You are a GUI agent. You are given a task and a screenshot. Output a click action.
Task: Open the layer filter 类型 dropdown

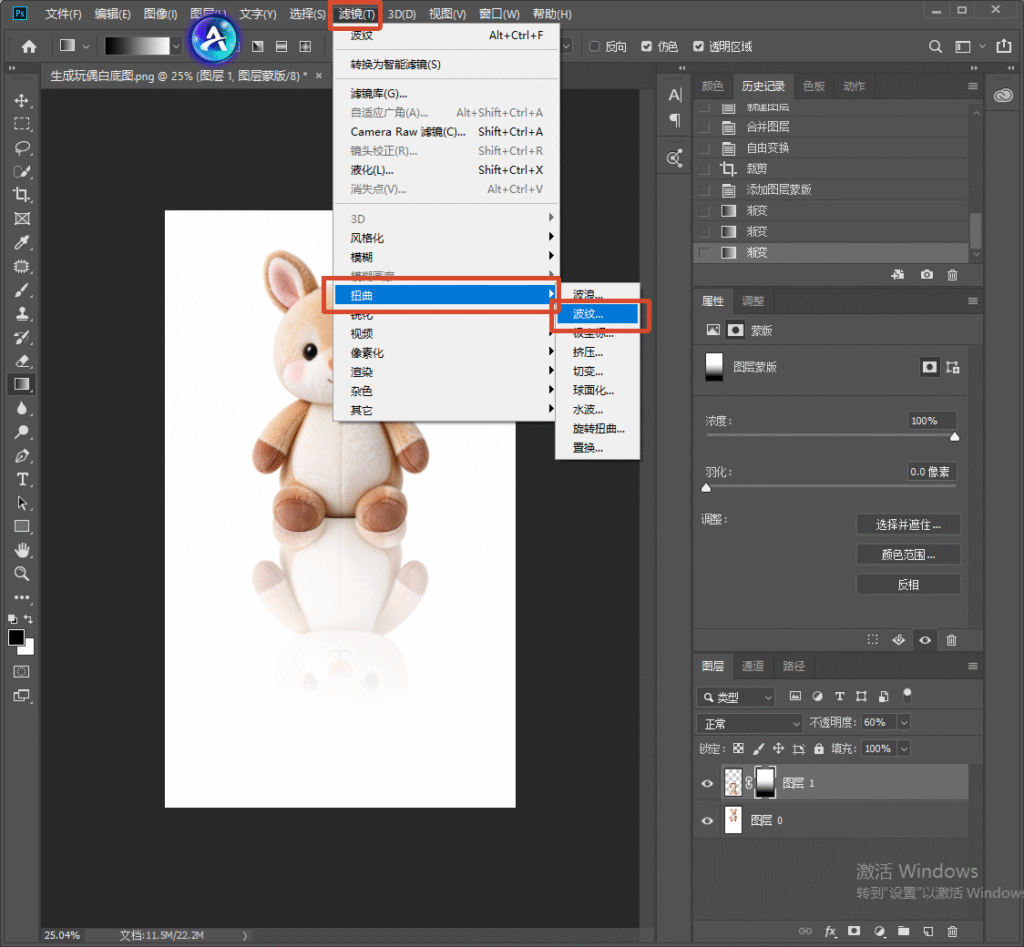(735, 698)
